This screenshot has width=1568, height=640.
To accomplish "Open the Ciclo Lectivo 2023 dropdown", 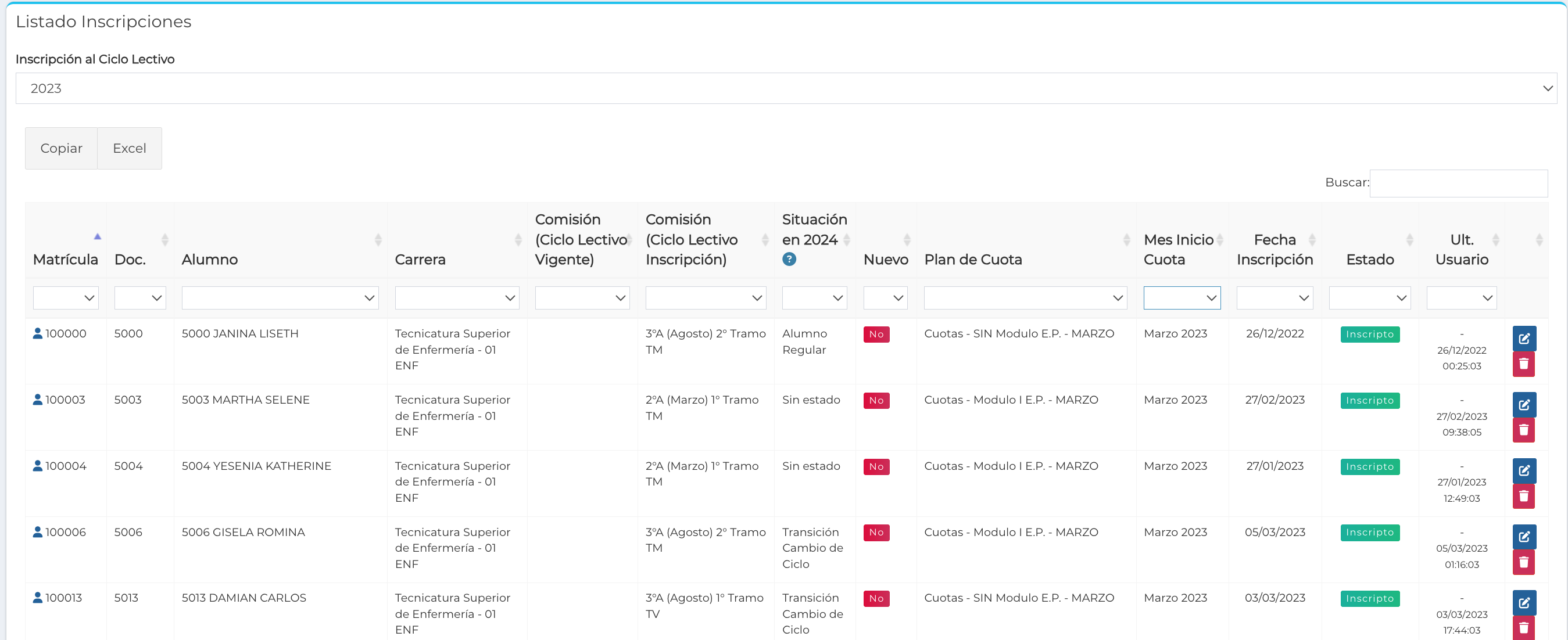I will (x=785, y=88).
